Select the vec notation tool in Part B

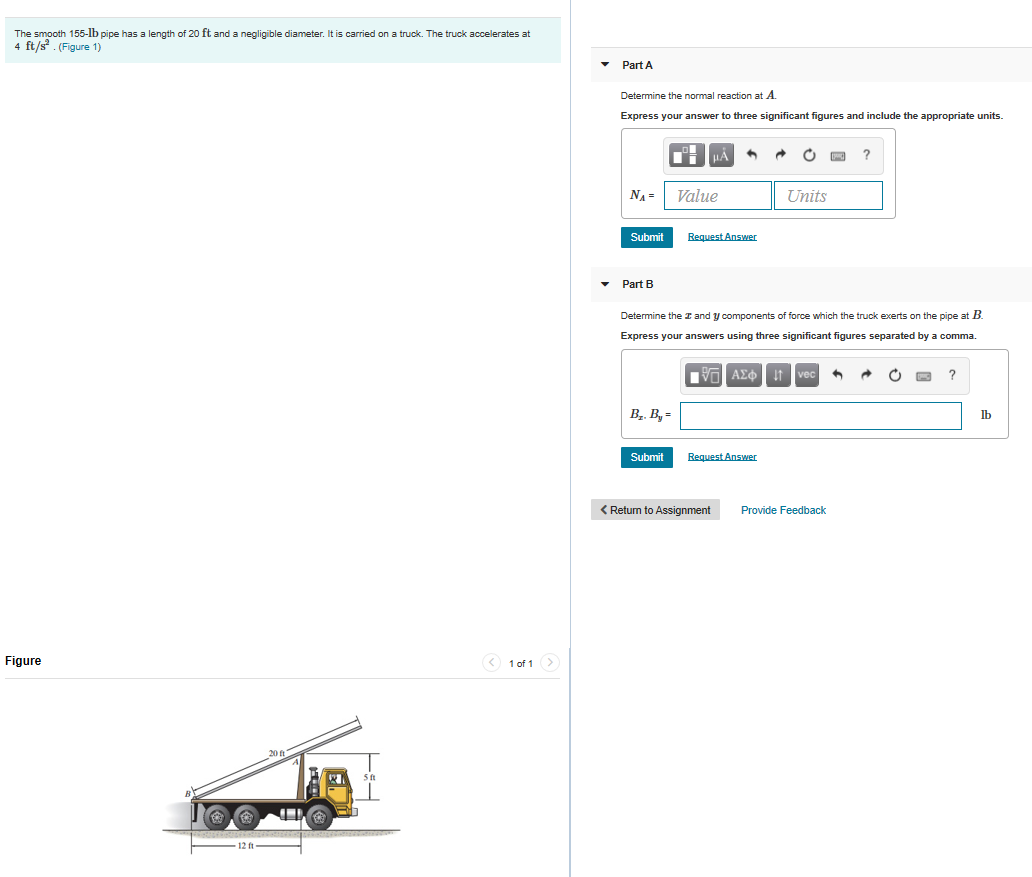pyautogui.click(x=806, y=375)
